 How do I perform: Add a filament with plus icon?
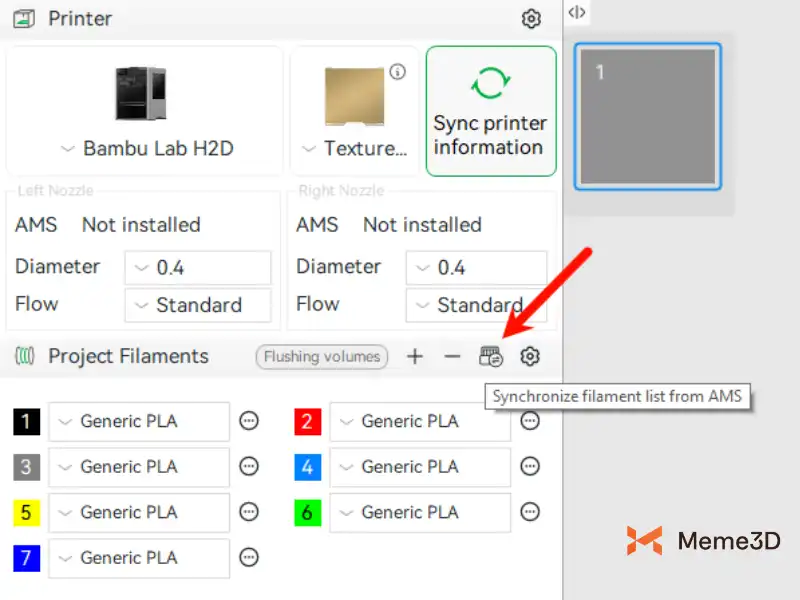(415, 357)
